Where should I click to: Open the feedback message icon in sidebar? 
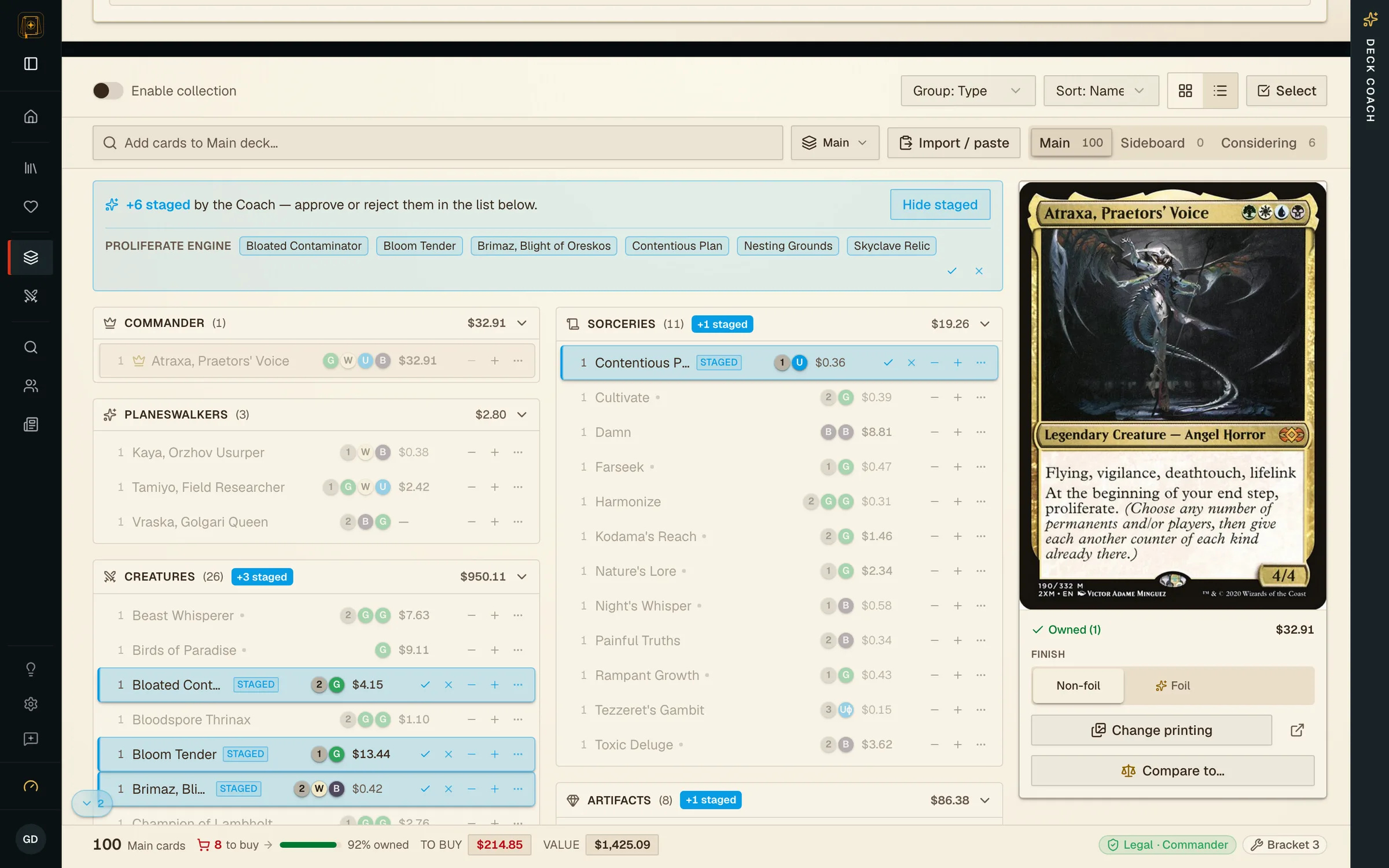[31, 738]
